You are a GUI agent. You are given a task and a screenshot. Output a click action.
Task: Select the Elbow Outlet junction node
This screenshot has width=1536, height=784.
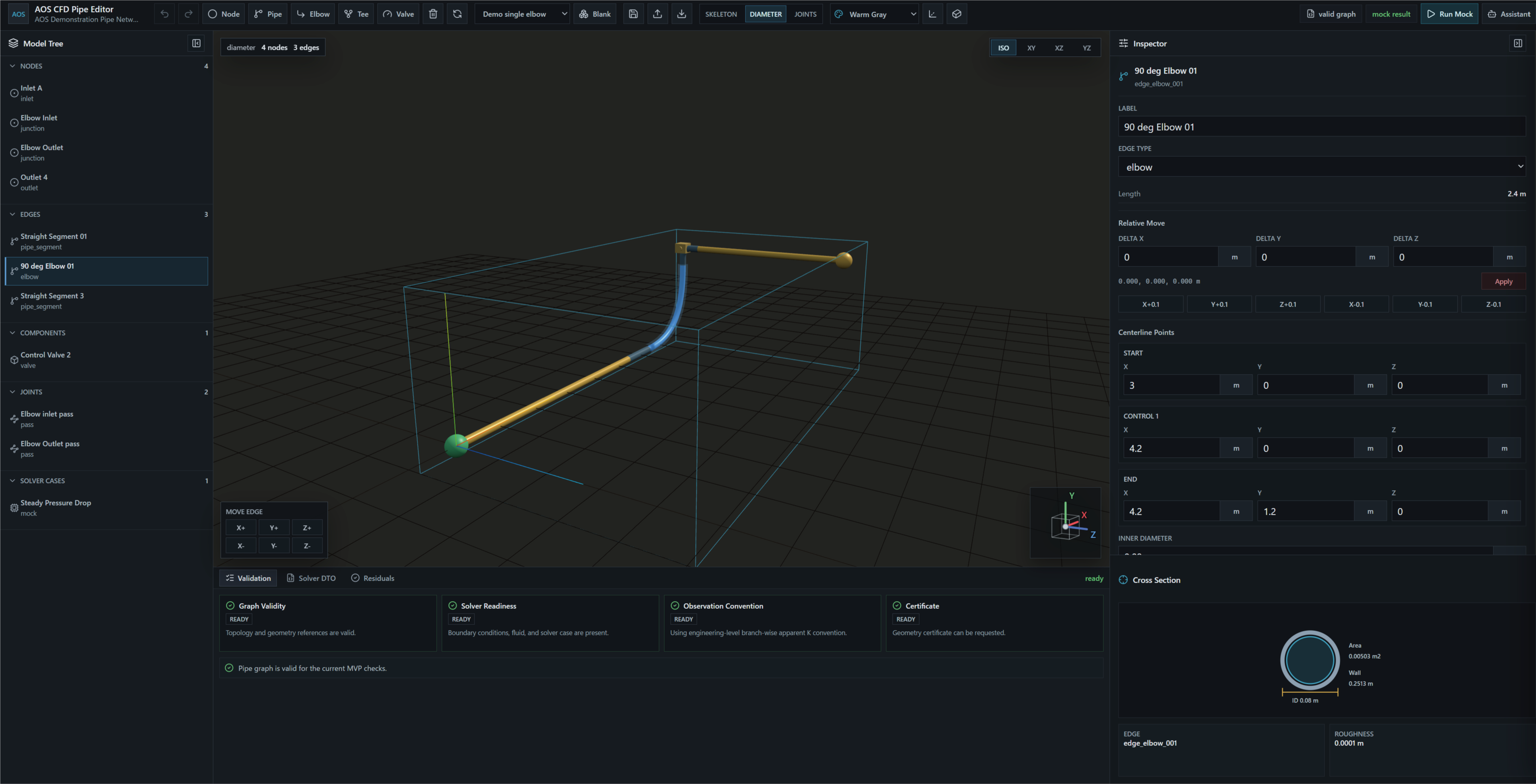tap(106, 153)
